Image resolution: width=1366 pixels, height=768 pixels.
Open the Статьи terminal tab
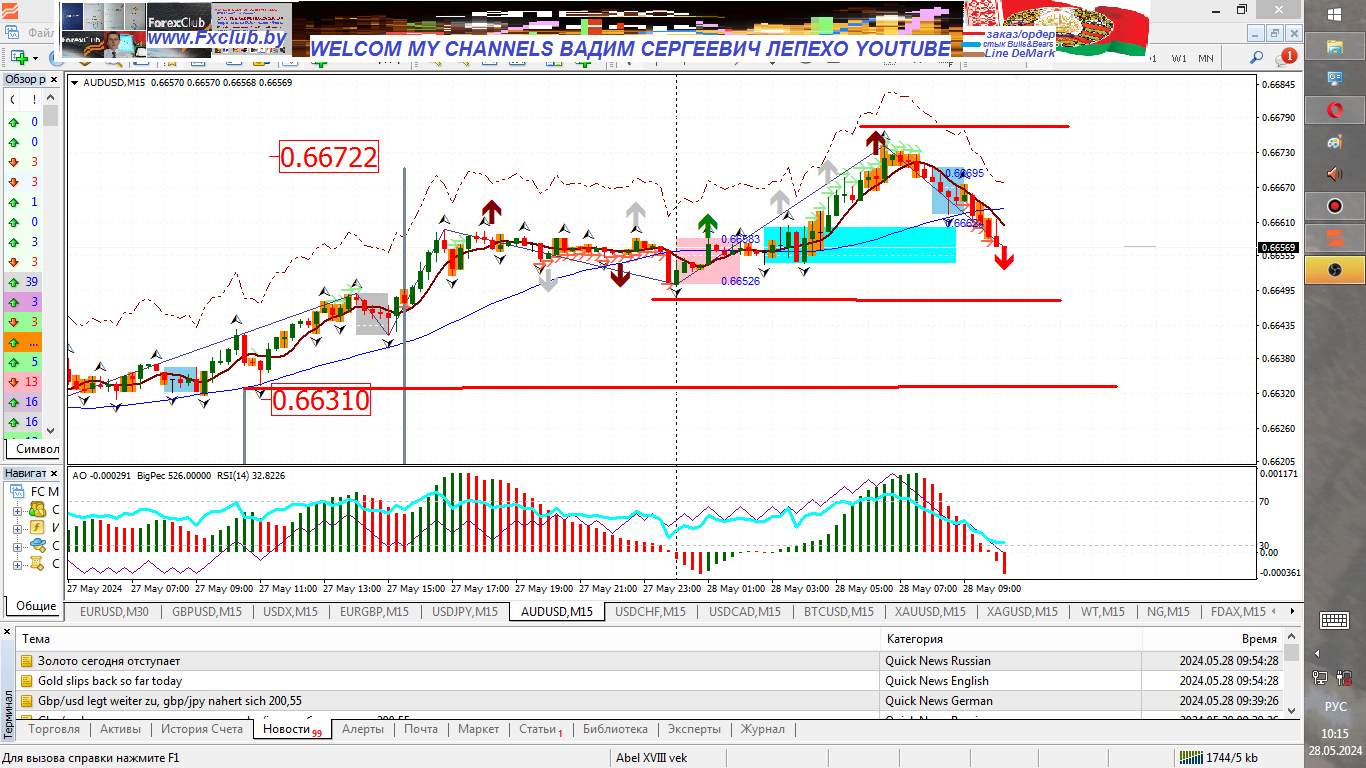coord(540,729)
